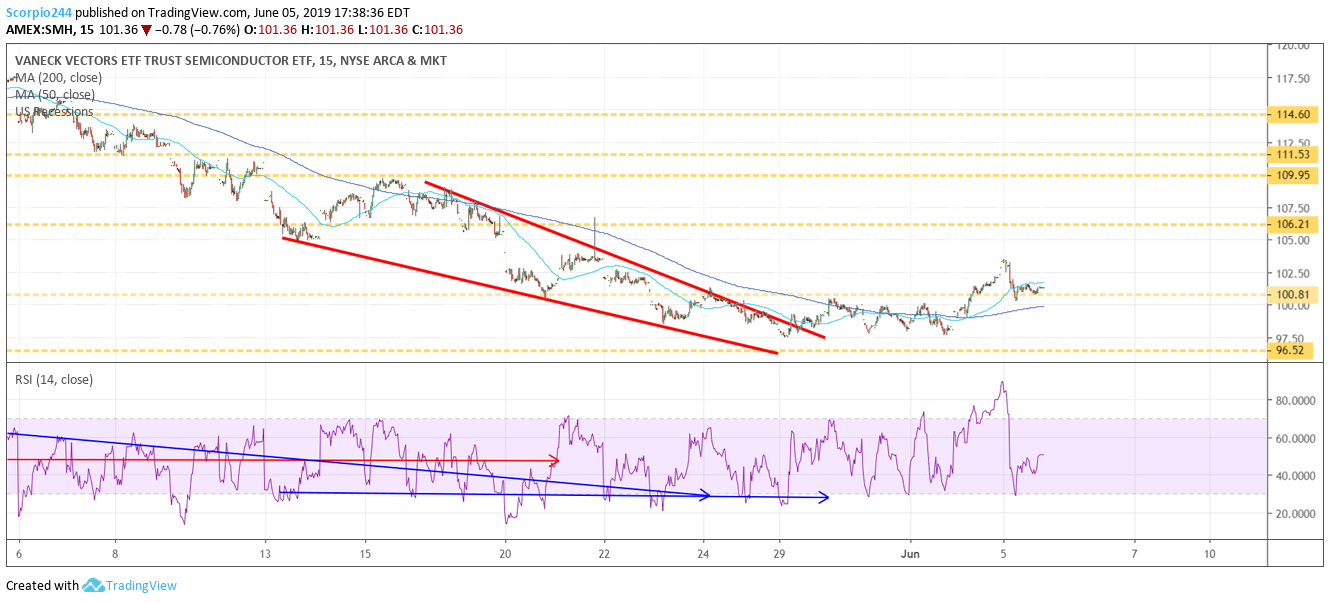Click the 15 date on time axis

click(x=366, y=552)
